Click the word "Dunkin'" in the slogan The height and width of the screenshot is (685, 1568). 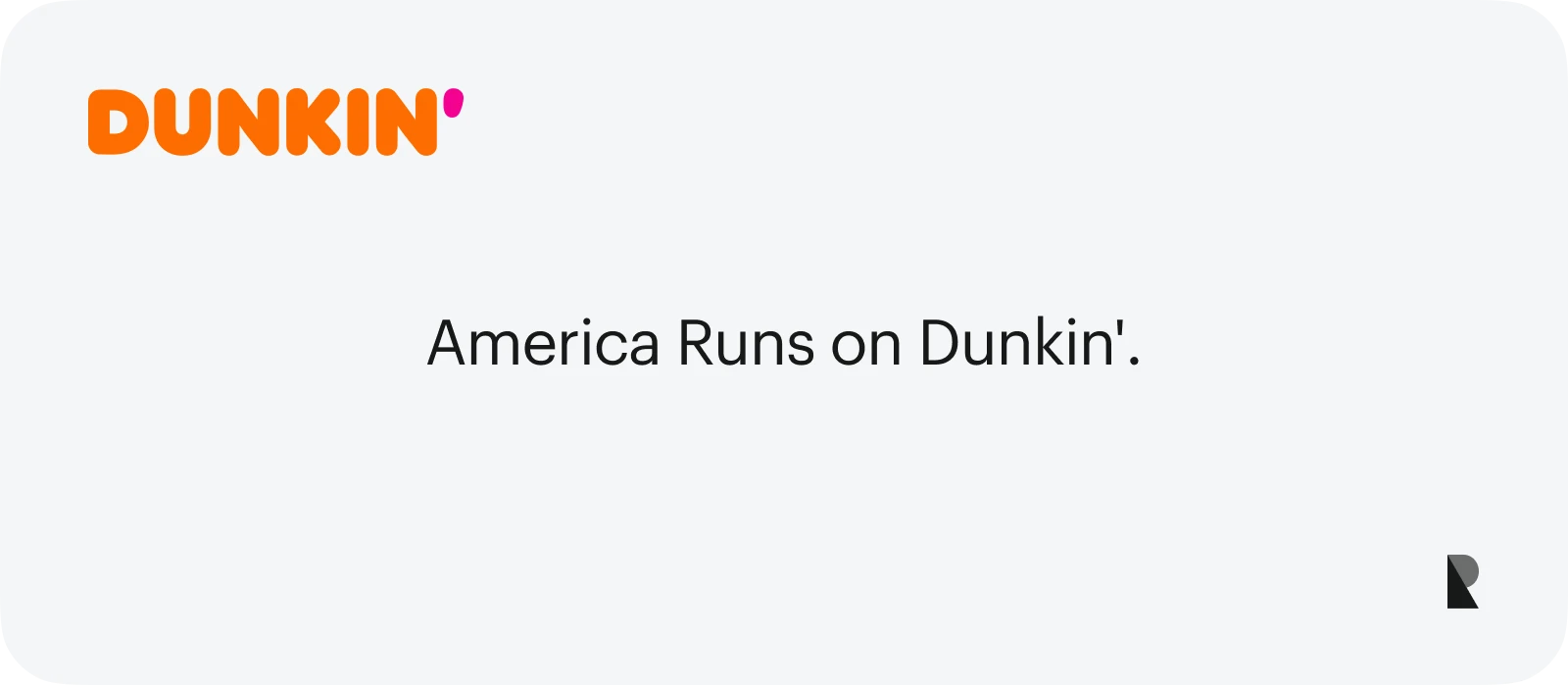coord(1018,344)
